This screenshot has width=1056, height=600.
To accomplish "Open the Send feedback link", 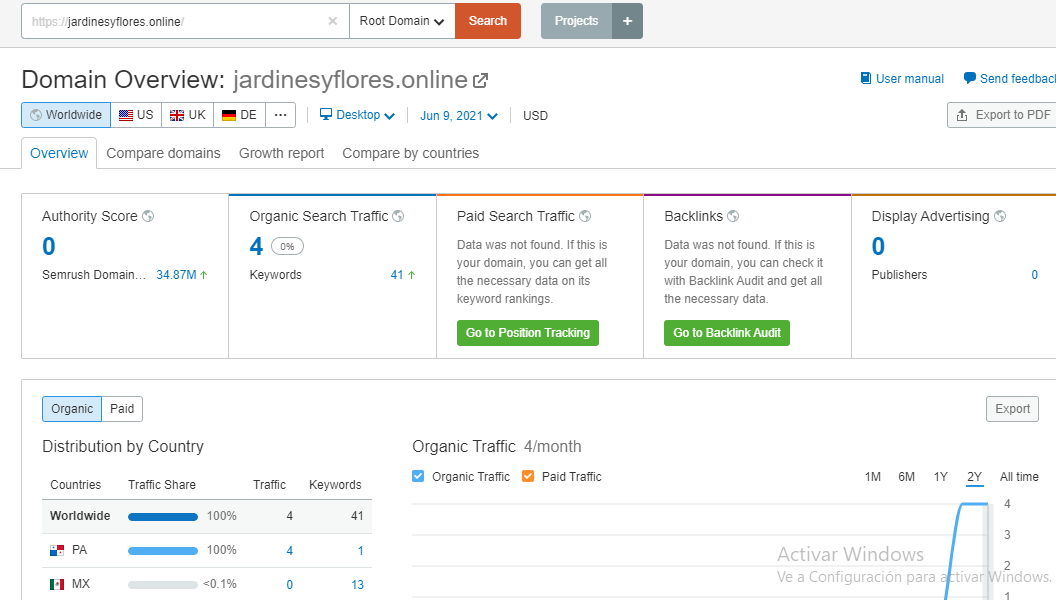I will tap(1010, 79).
